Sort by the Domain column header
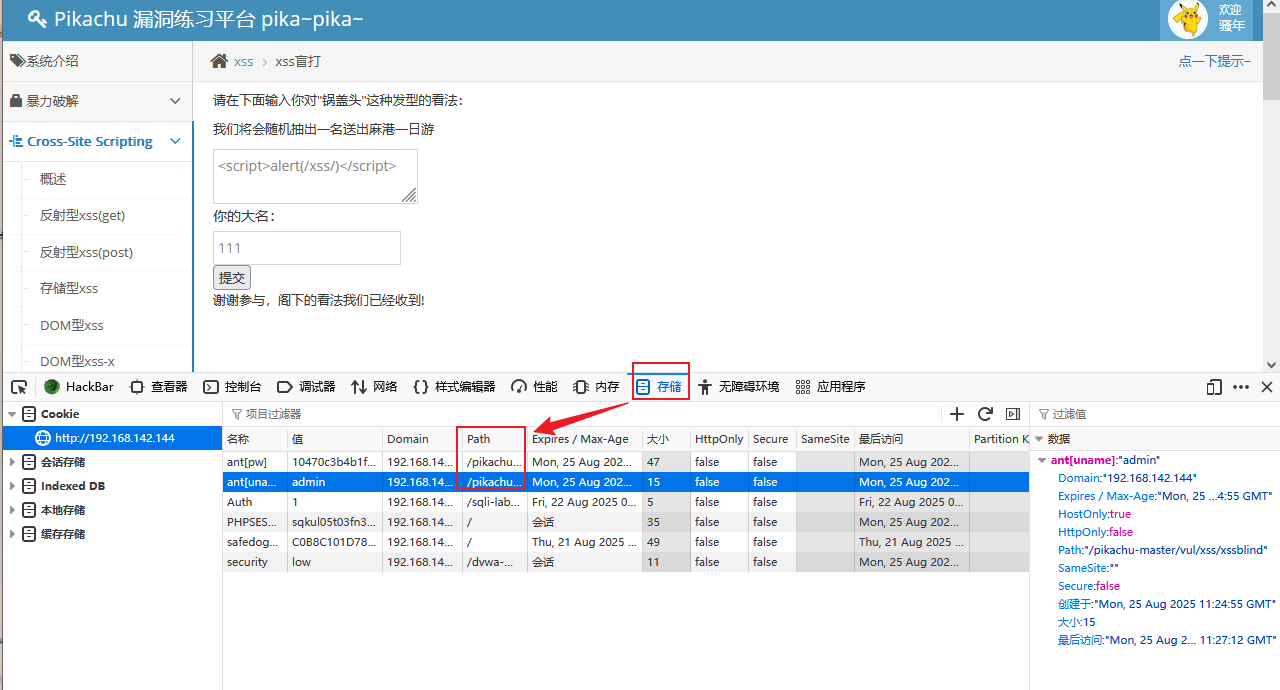Image resolution: width=1280 pixels, height=690 pixels. click(x=421, y=439)
